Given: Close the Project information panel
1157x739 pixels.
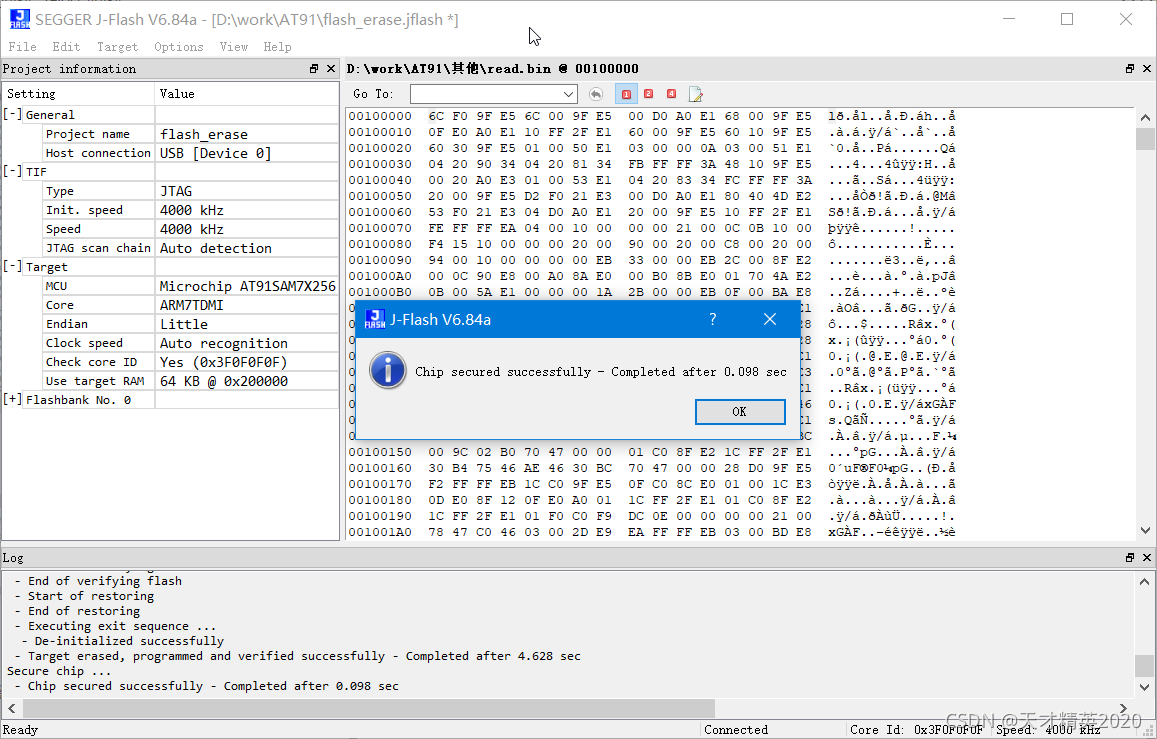Looking at the screenshot, I should (331, 69).
